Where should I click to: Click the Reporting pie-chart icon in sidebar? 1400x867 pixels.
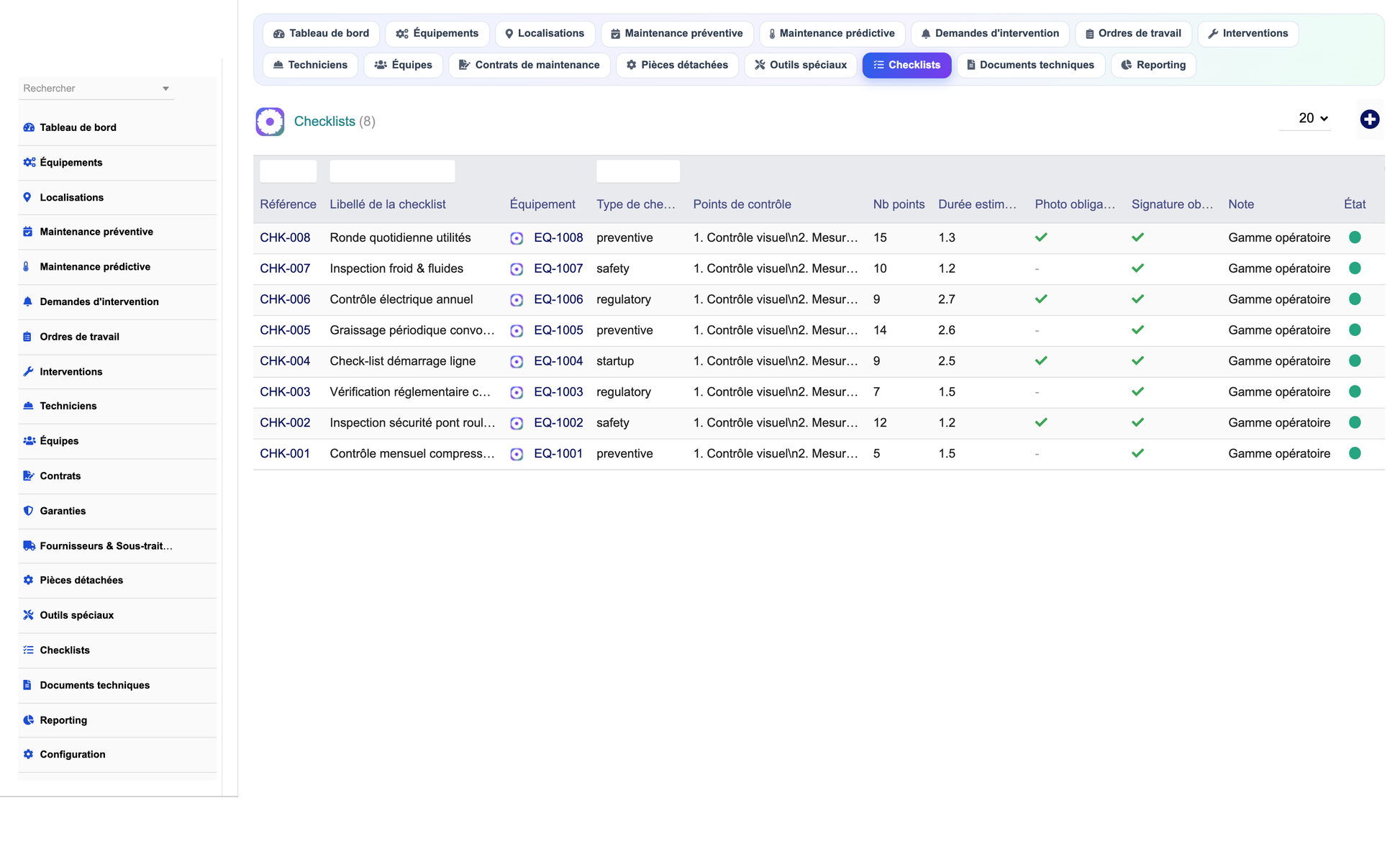click(28, 720)
